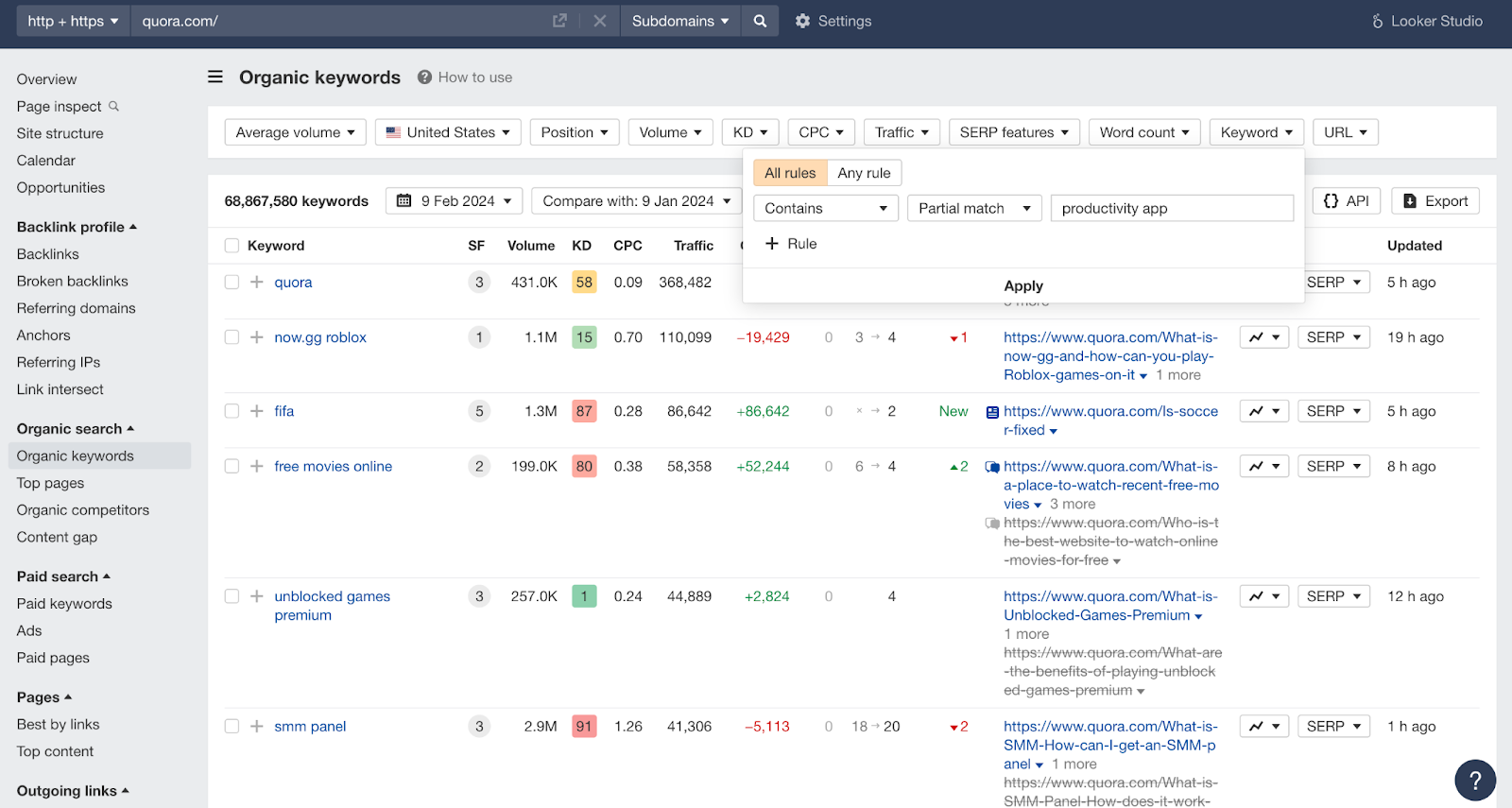
Task: Open the Average volume dropdown
Action: click(x=295, y=132)
